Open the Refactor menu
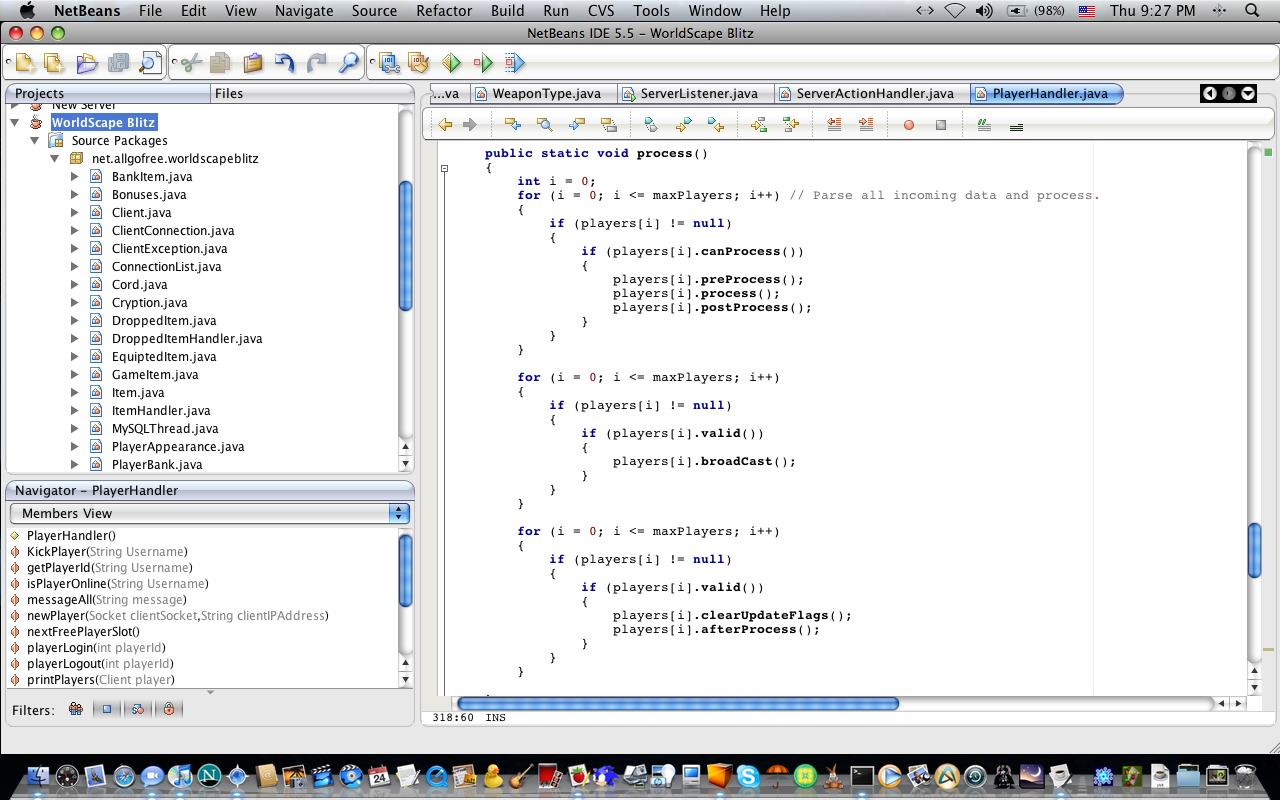The image size is (1280, 800). 444,10
